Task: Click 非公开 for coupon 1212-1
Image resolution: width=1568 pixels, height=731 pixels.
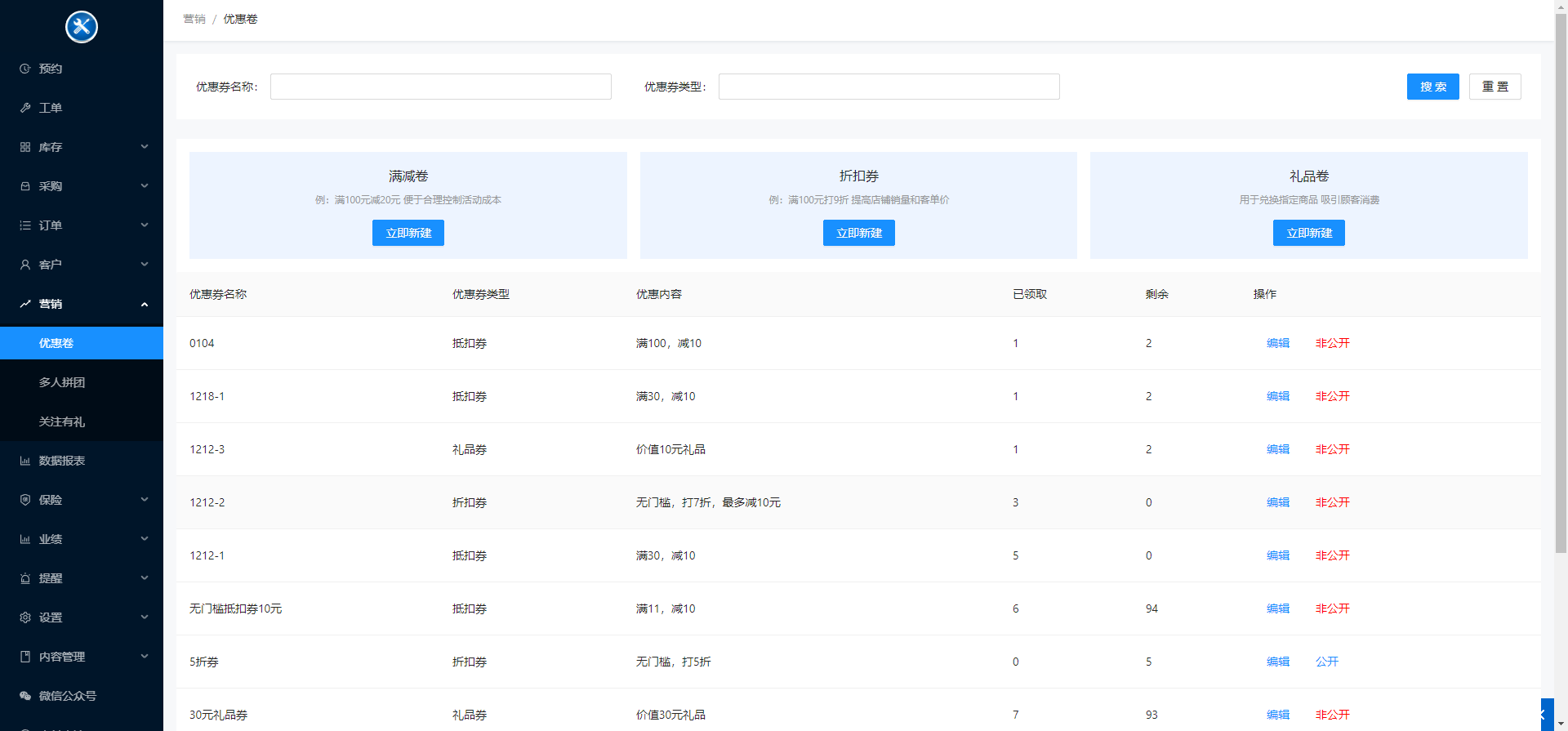Action: 1333,555
